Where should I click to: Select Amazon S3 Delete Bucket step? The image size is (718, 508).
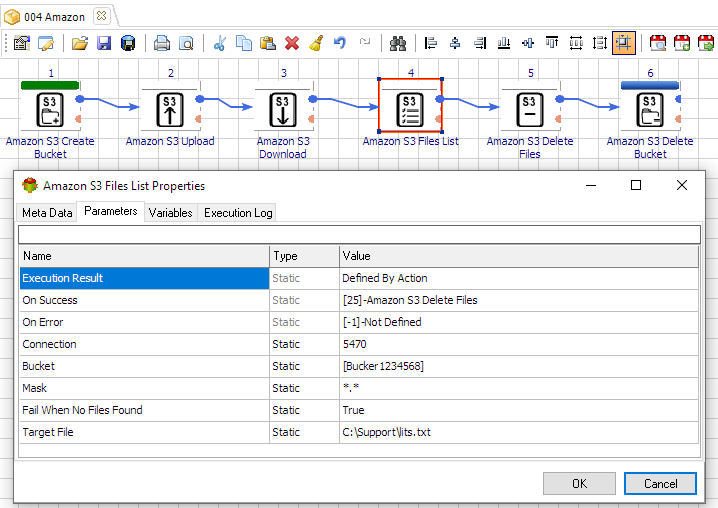650,110
